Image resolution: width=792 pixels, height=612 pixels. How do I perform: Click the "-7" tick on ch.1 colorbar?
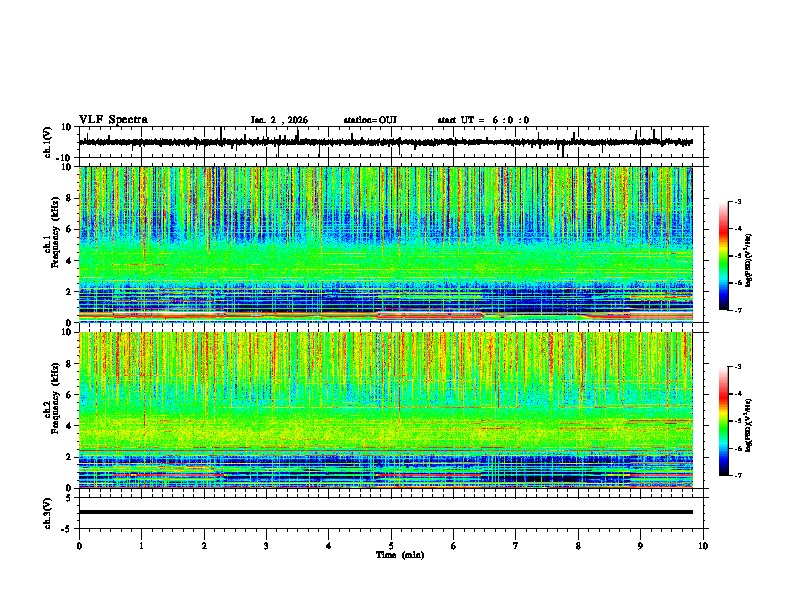pyautogui.click(x=737, y=310)
